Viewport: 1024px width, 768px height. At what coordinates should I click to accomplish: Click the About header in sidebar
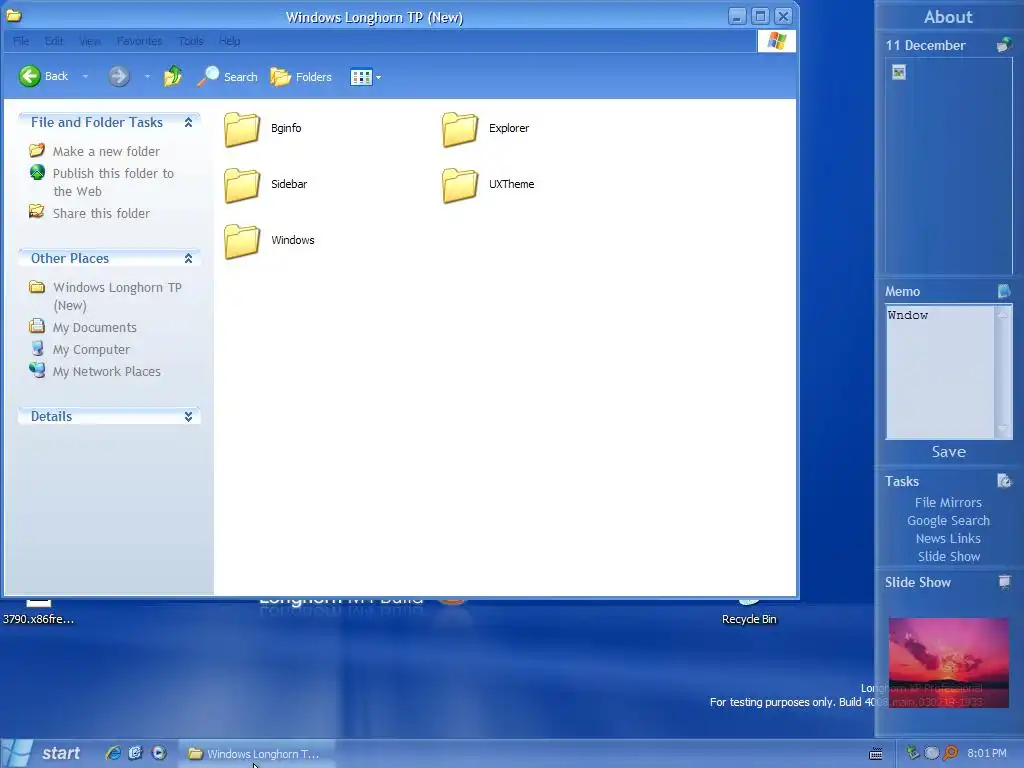(x=948, y=17)
